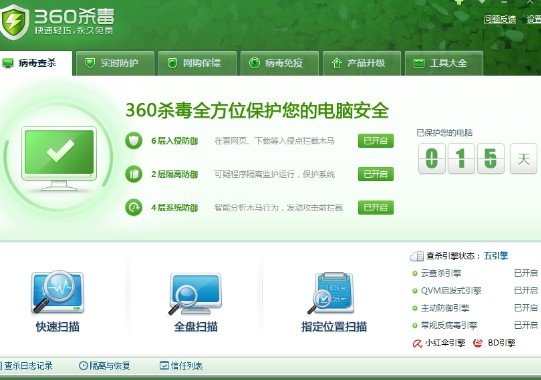
Task: Click the 360 shield logo
Action: 13,21
